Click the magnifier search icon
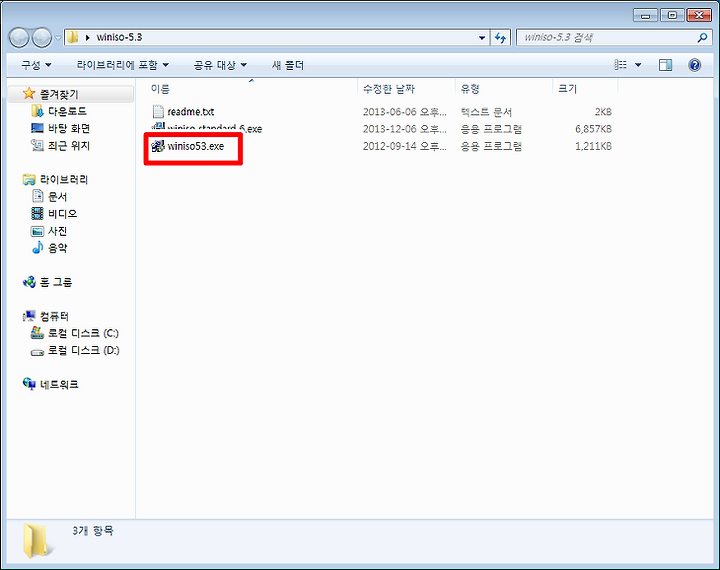 pos(702,38)
